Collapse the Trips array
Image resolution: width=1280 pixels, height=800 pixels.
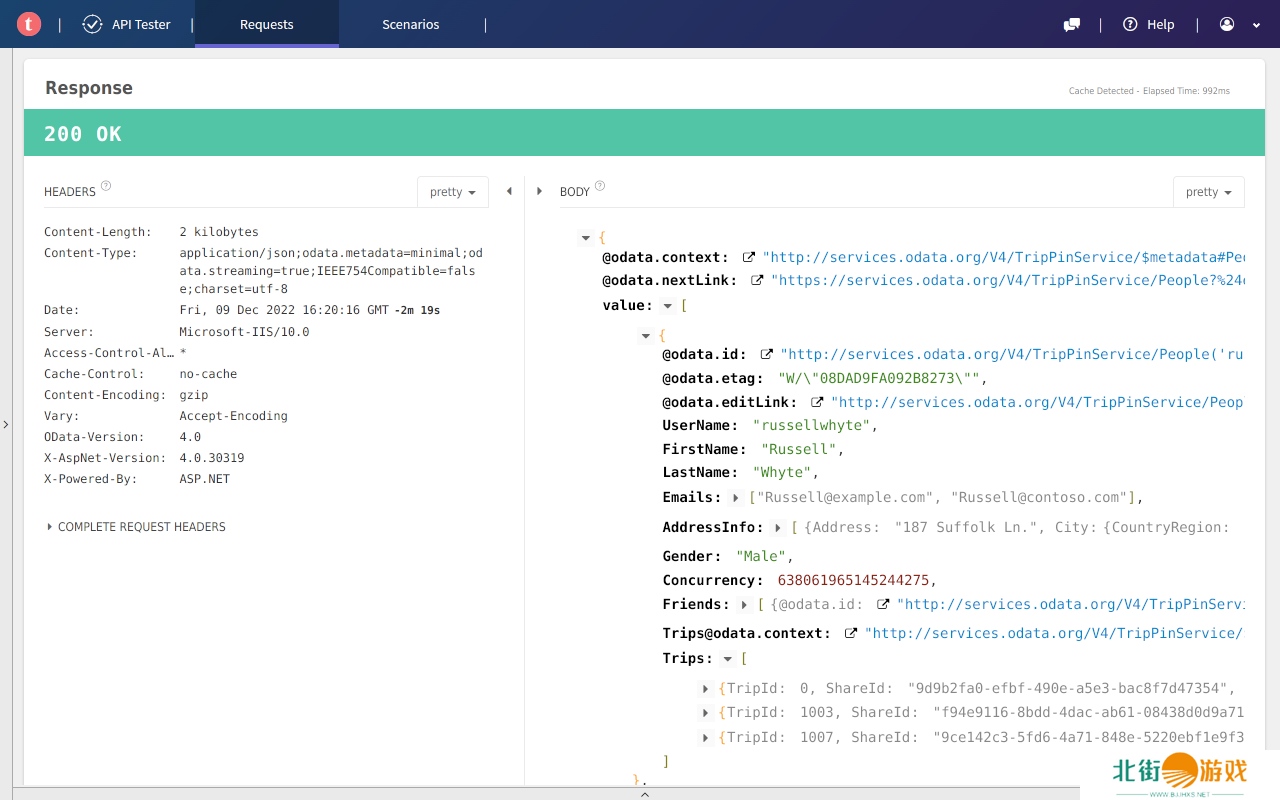tap(728, 659)
